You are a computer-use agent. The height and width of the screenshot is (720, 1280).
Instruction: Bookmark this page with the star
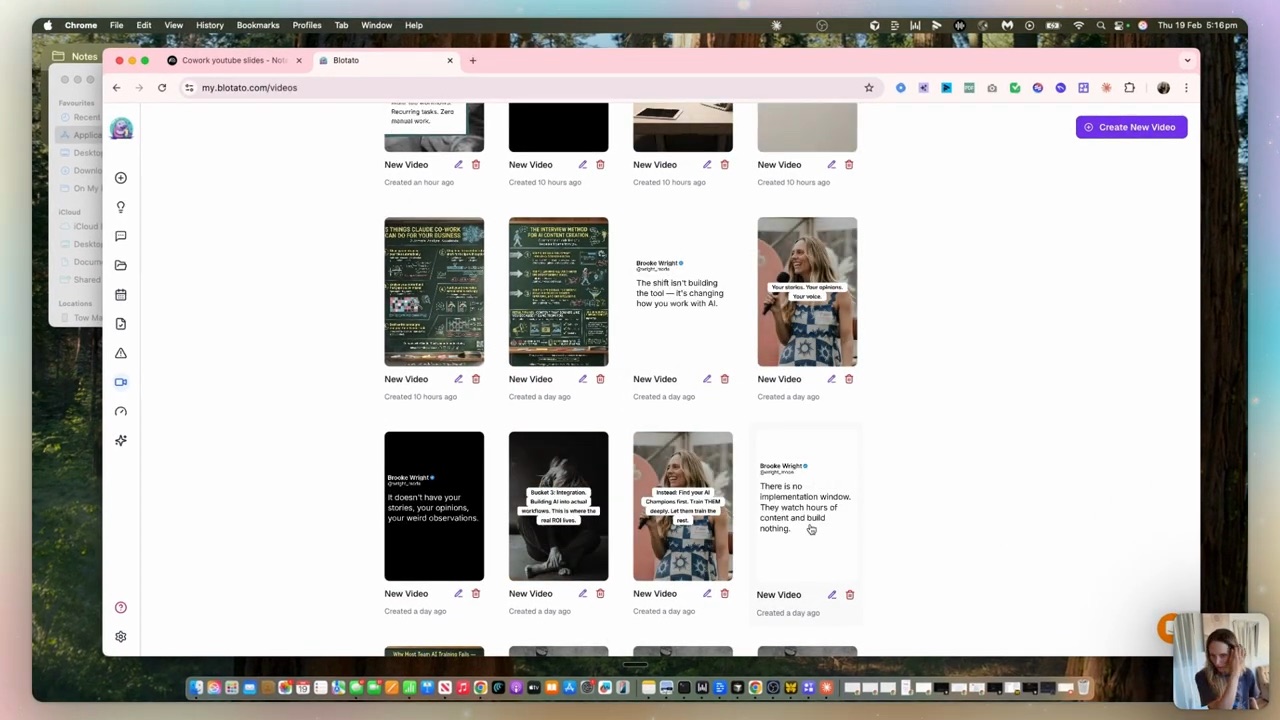point(869,88)
